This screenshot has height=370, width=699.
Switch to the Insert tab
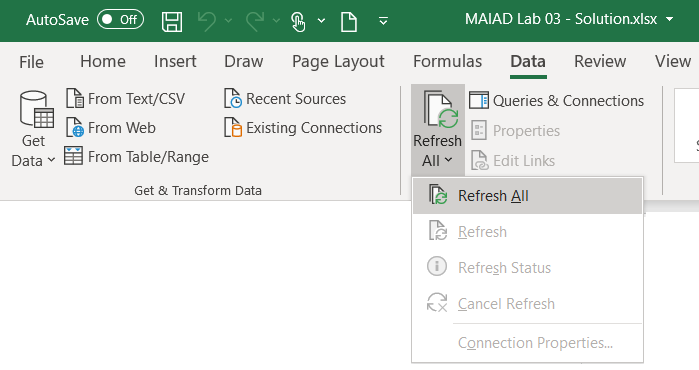pyautogui.click(x=175, y=61)
